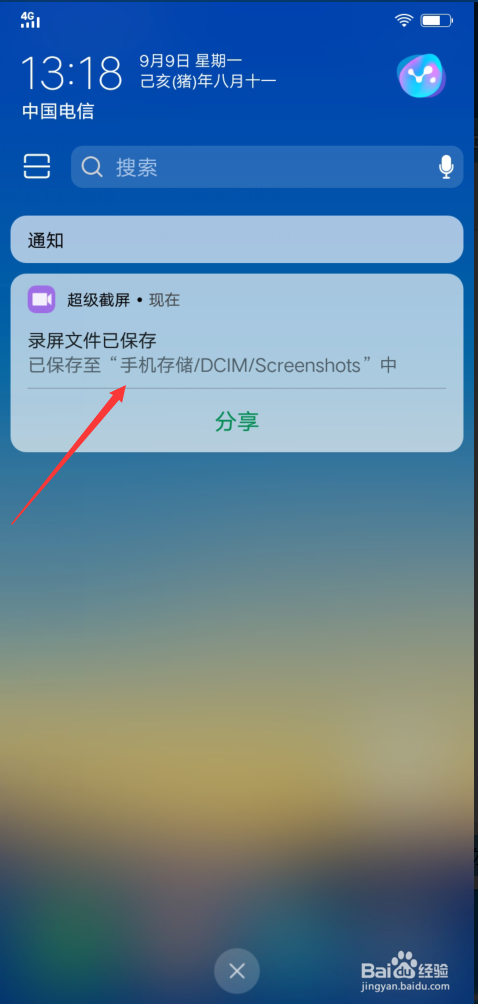Open the 录屏文件已保存 notification title
This screenshot has height=1004, width=478.
tap(92, 341)
